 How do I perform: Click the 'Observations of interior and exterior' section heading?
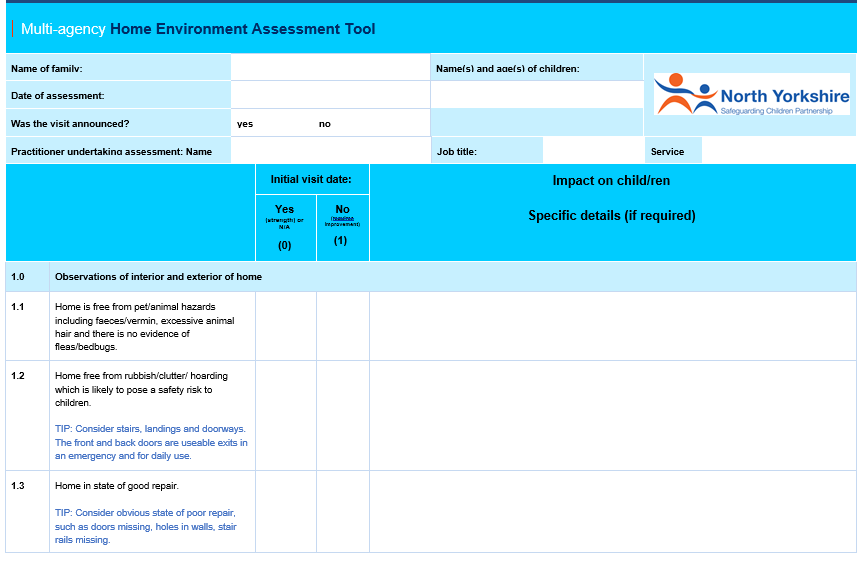pos(158,276)
